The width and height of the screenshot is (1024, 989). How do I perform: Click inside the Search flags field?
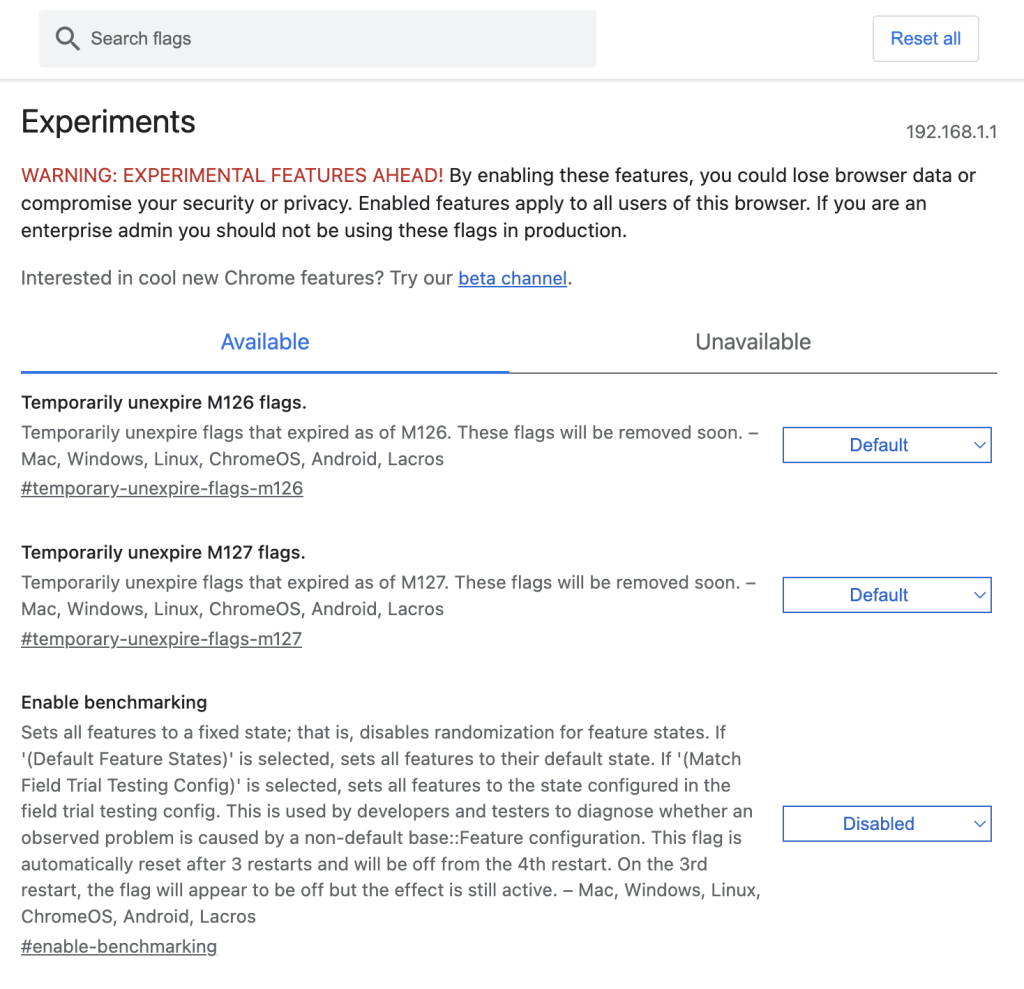pos(300,38)
